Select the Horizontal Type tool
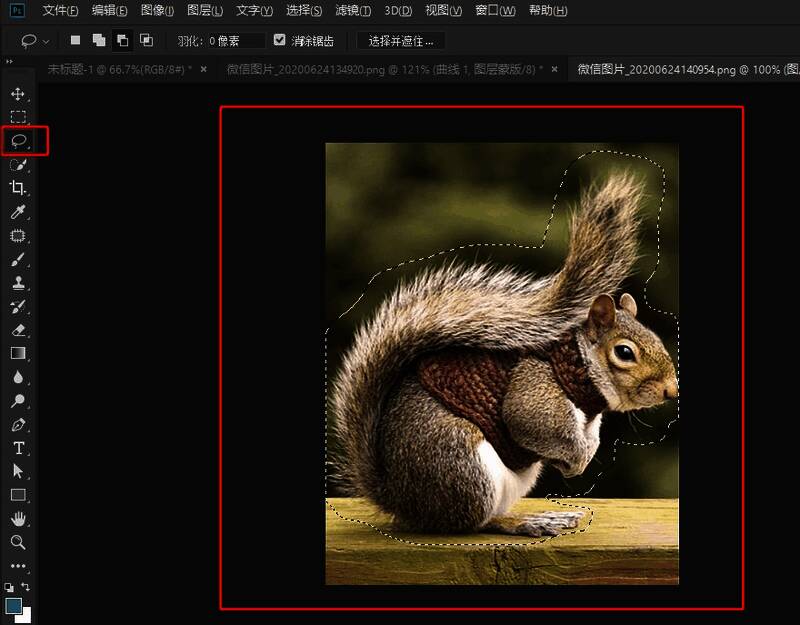Viewport: 800px width, 625px height. click(17, 448)
